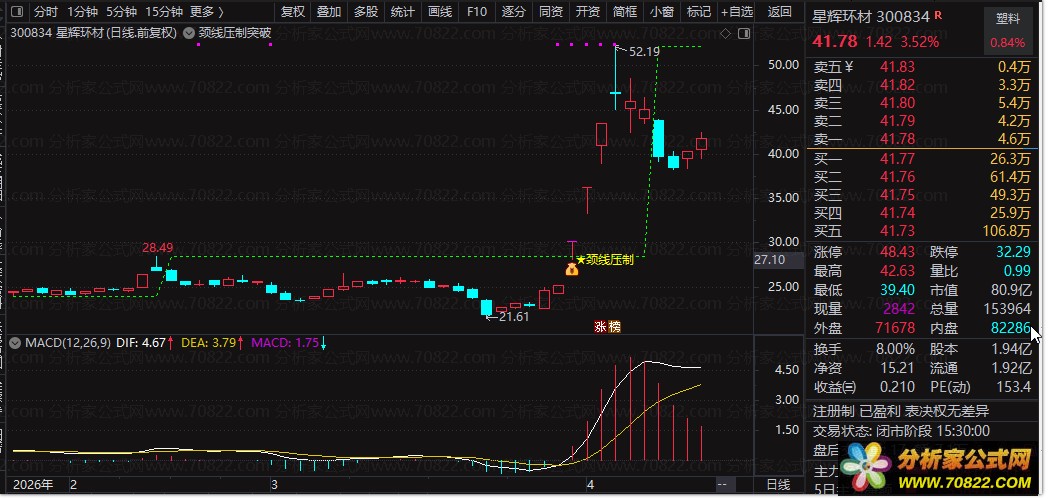Click the 21.61 low price label

point(513,317)
